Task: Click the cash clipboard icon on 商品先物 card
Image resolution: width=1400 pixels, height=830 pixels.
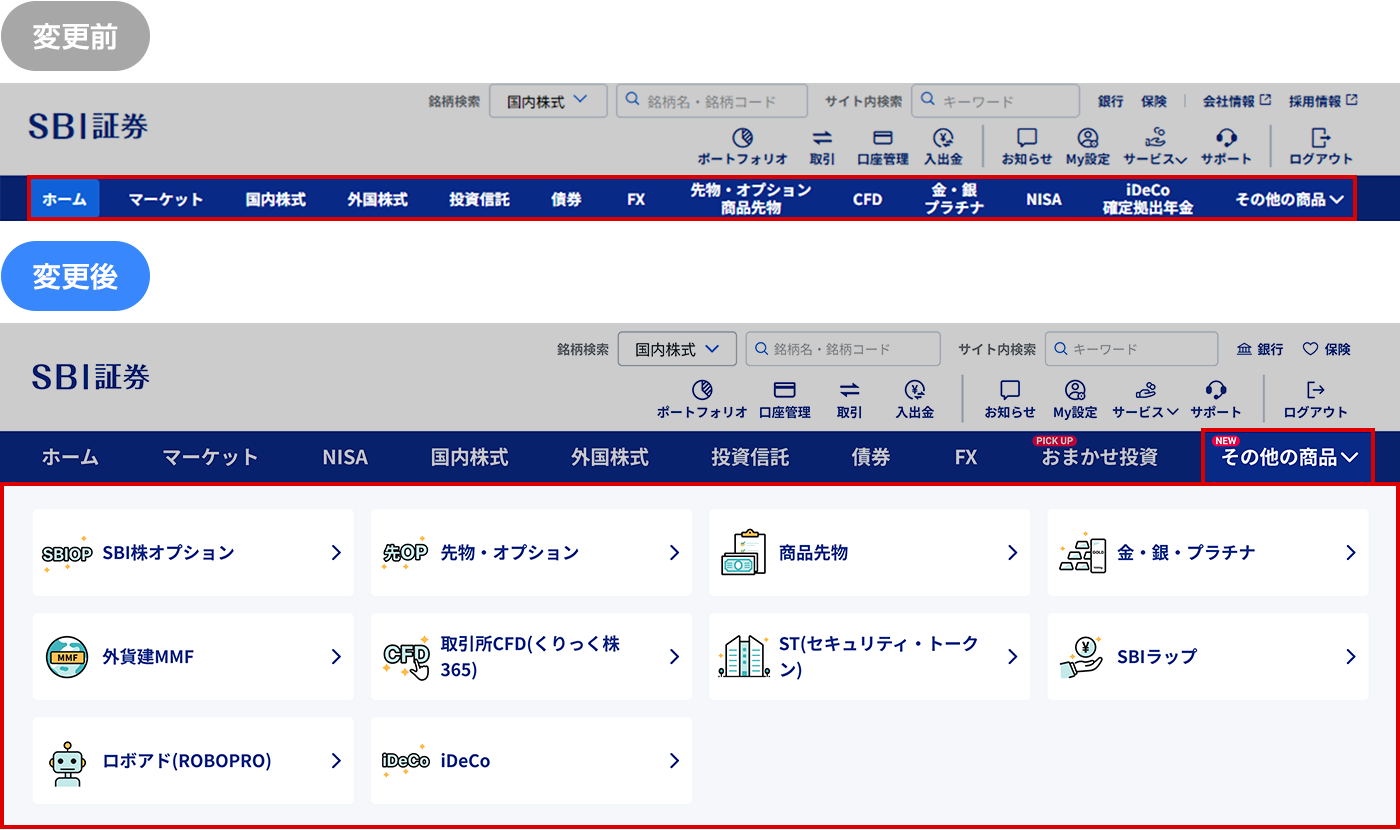Action: point(743,553)
